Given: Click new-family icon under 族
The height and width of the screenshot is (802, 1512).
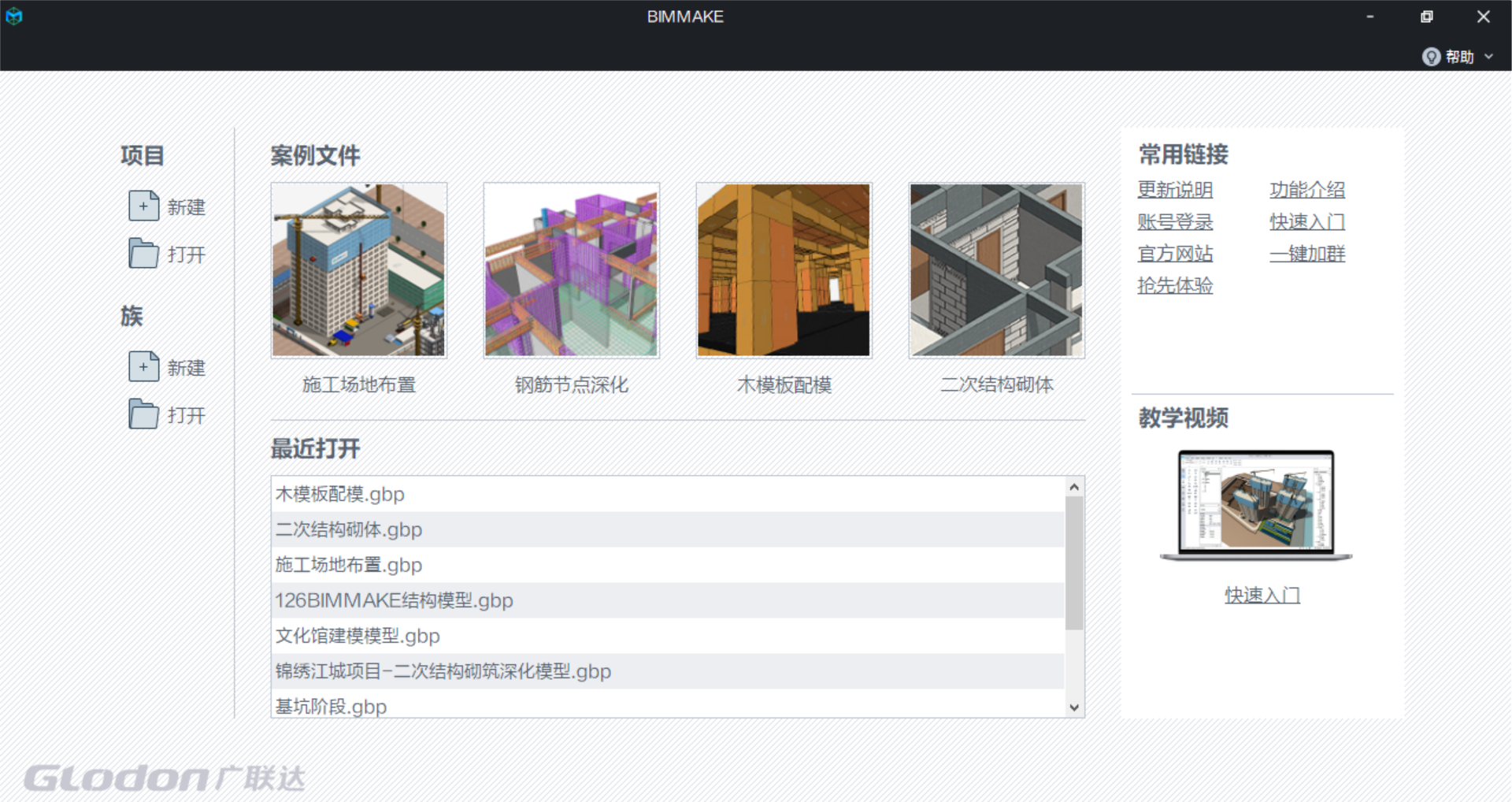Looking at the screenshot, I should [144, 367].
